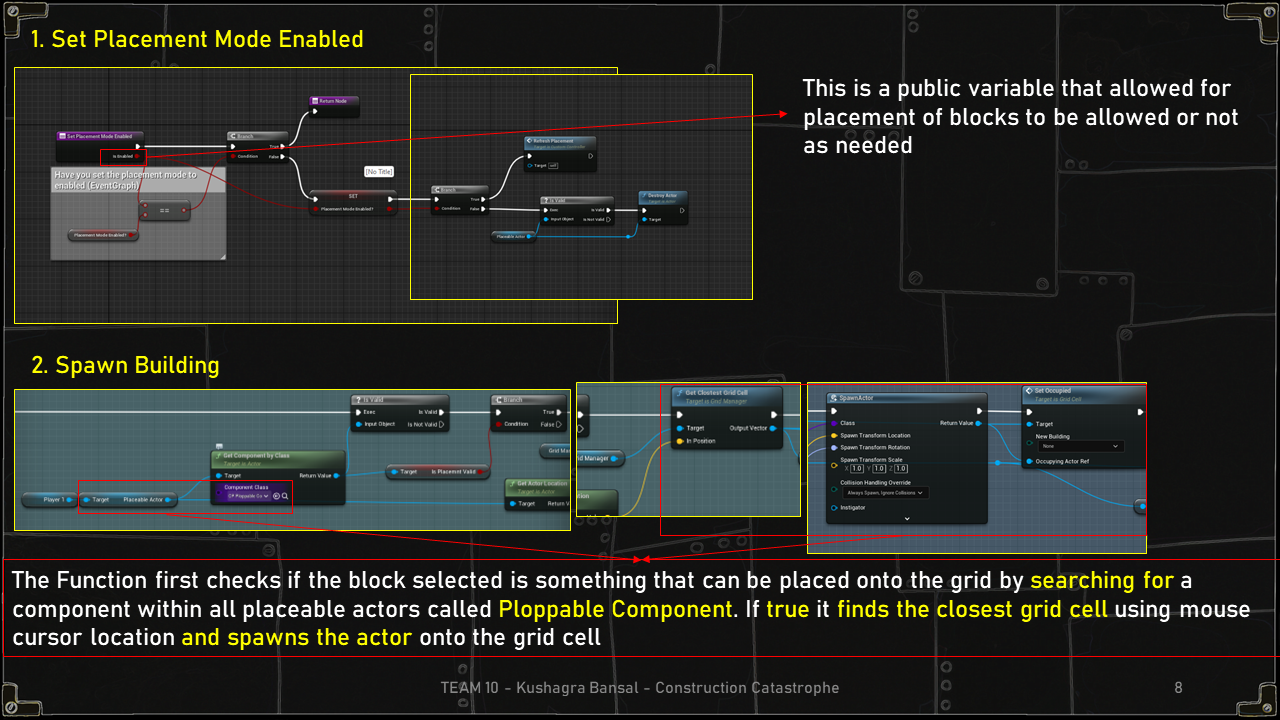Image resolution: width=1280 pixels, height=720 pixels.
Task: Toggle the Is Enabled boolean pin
Action: click(136, 156)
